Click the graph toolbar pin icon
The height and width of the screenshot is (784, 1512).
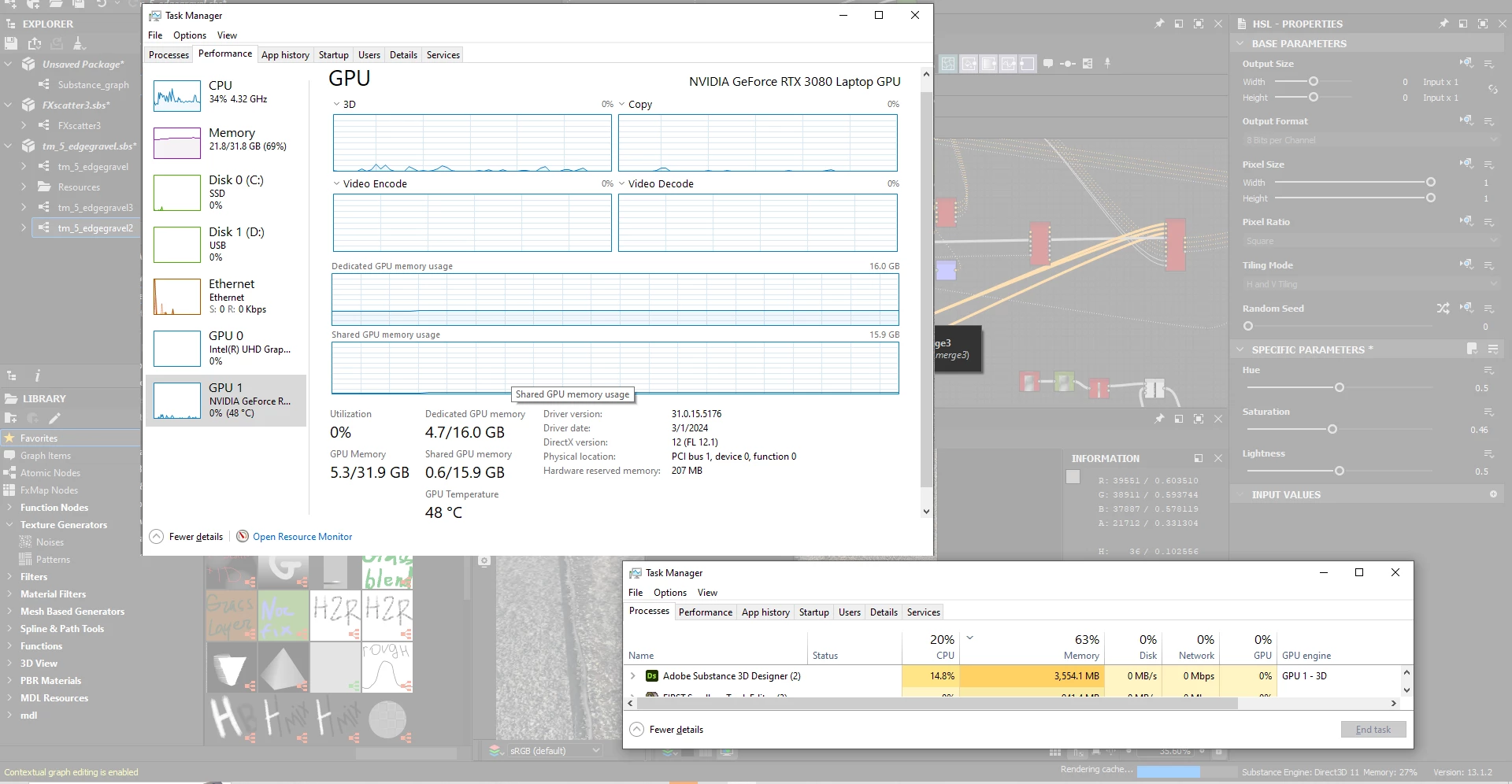tap(1107, 63)
